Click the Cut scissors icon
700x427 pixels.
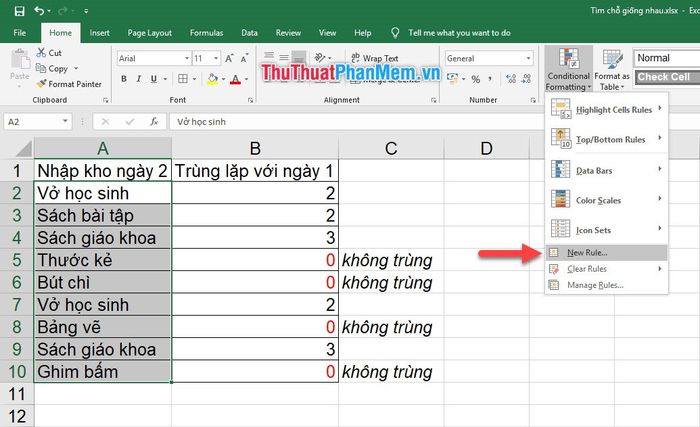(x=42, y=53)
